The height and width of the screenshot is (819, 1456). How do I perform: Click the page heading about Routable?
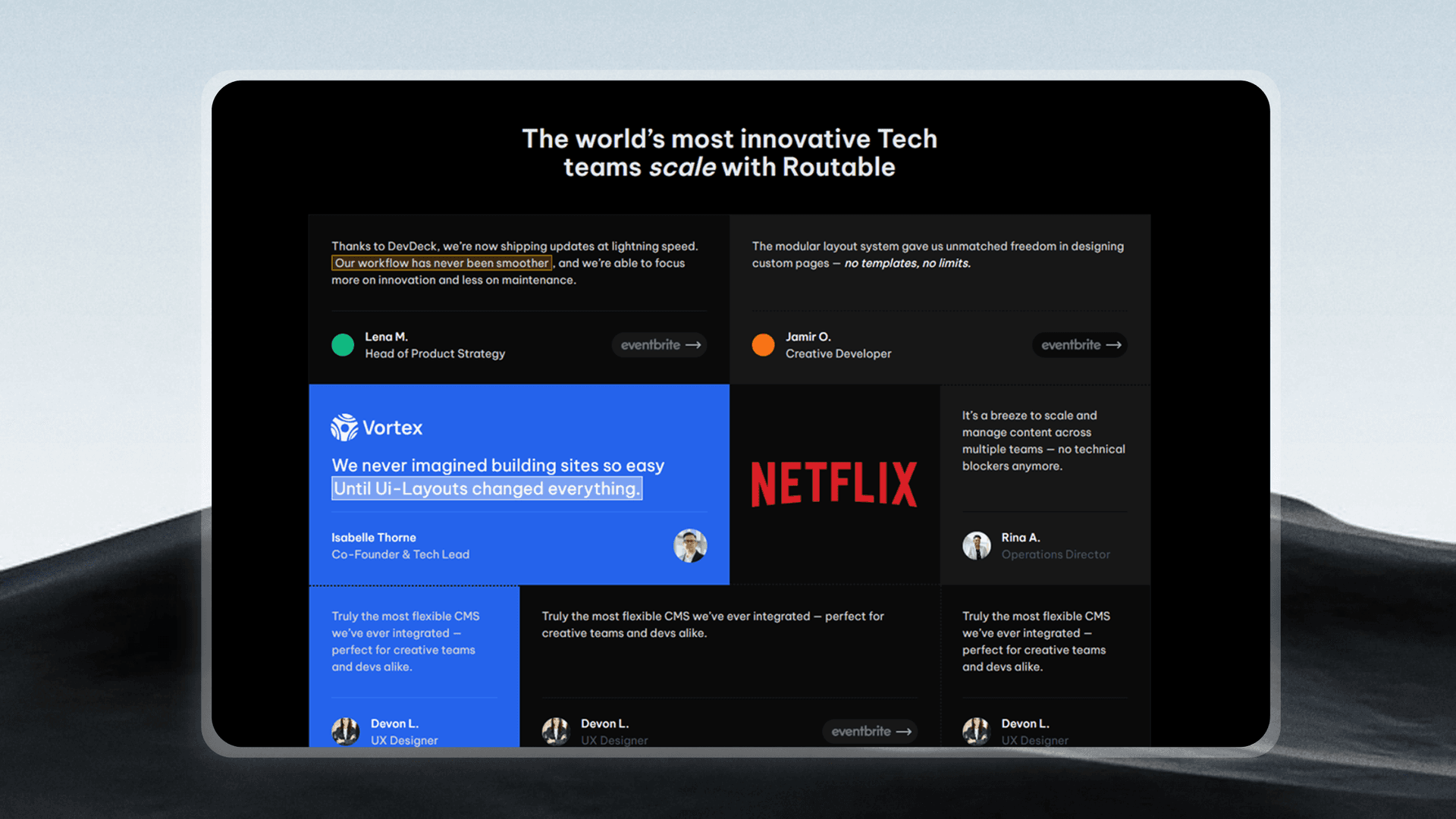pos(729,152)
